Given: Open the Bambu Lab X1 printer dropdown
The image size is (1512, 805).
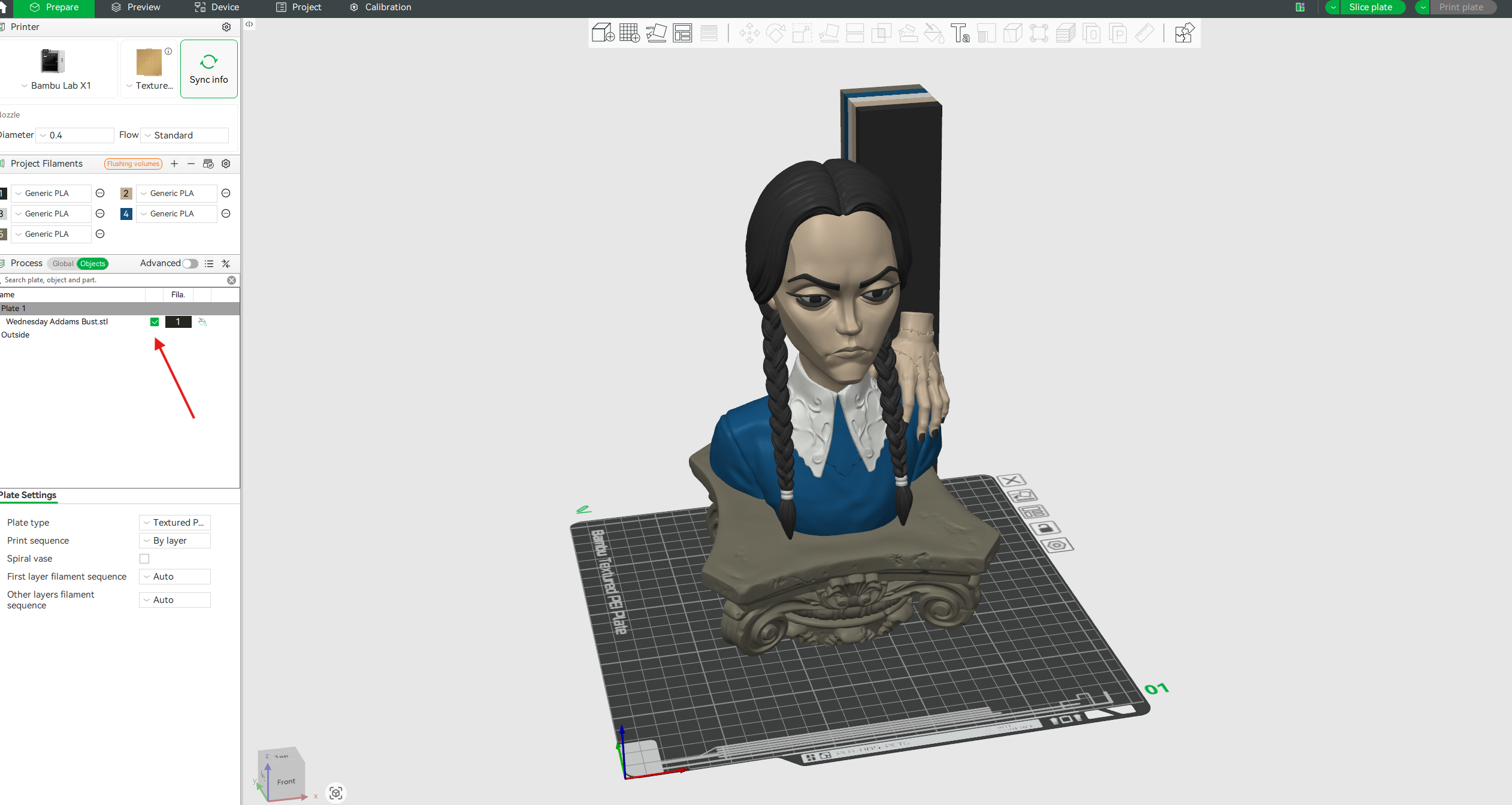Looking at the screenshot, I should [x=56, y=86].
